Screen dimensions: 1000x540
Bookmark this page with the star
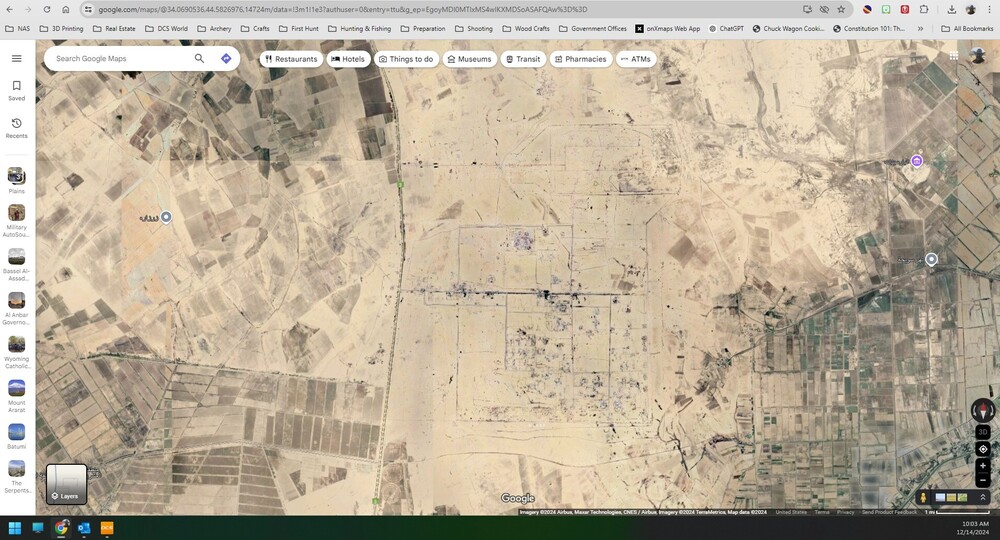pyautogui.click(x=841, y=10)
